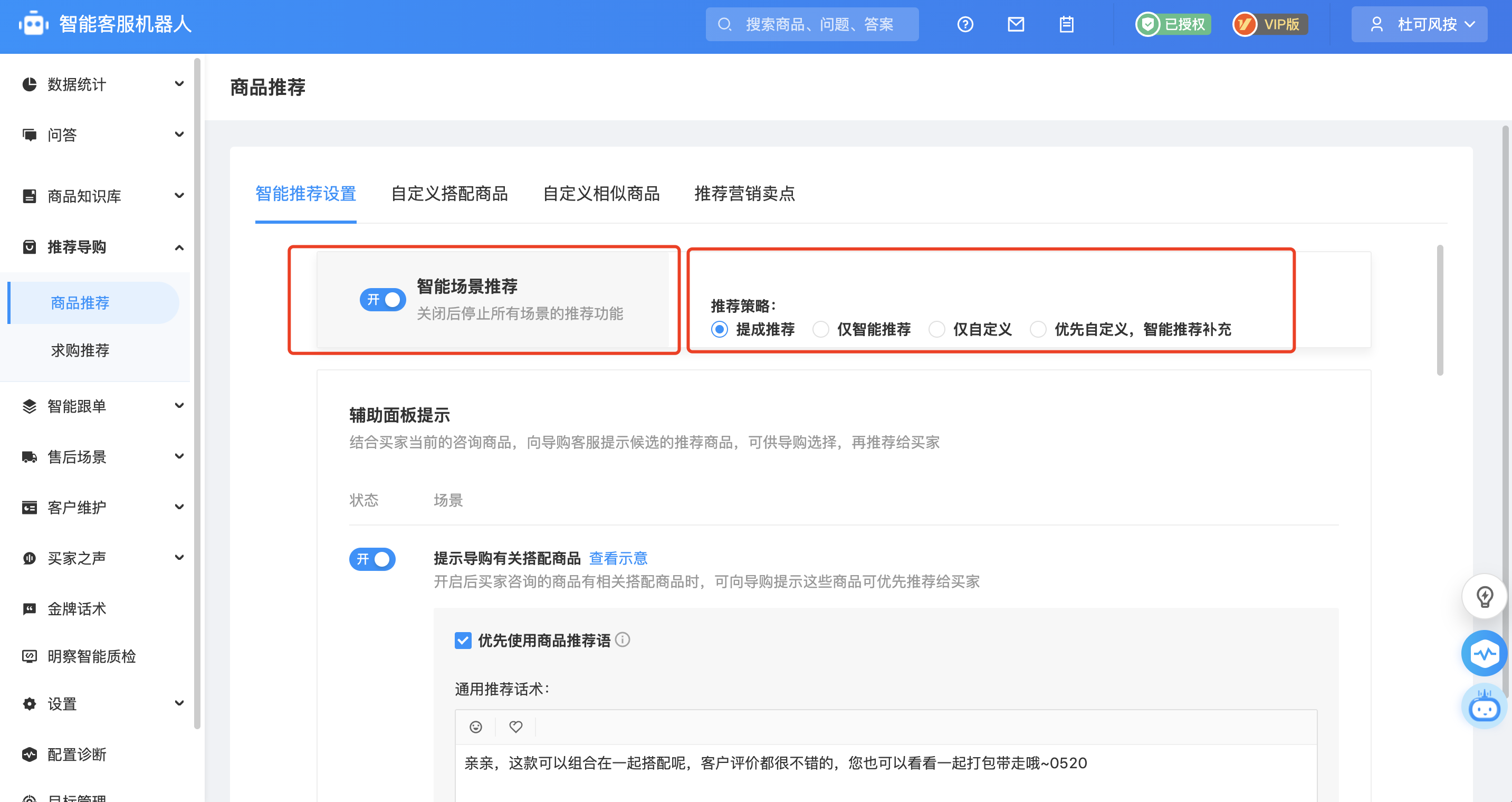
Task: Click the 设置 gear icon
Action: [x=30, y=703]
